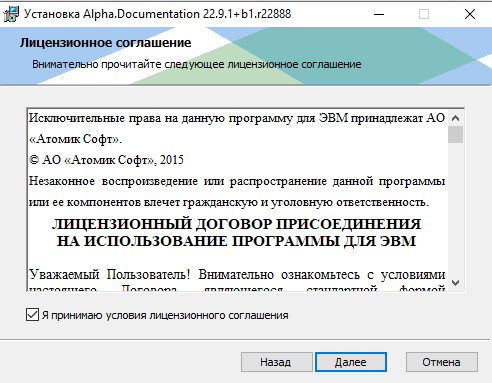Click the line или ее компонентов влечет
Image resolution: width=492 pixels, height=383 pixels.
(x=229, y=202)
